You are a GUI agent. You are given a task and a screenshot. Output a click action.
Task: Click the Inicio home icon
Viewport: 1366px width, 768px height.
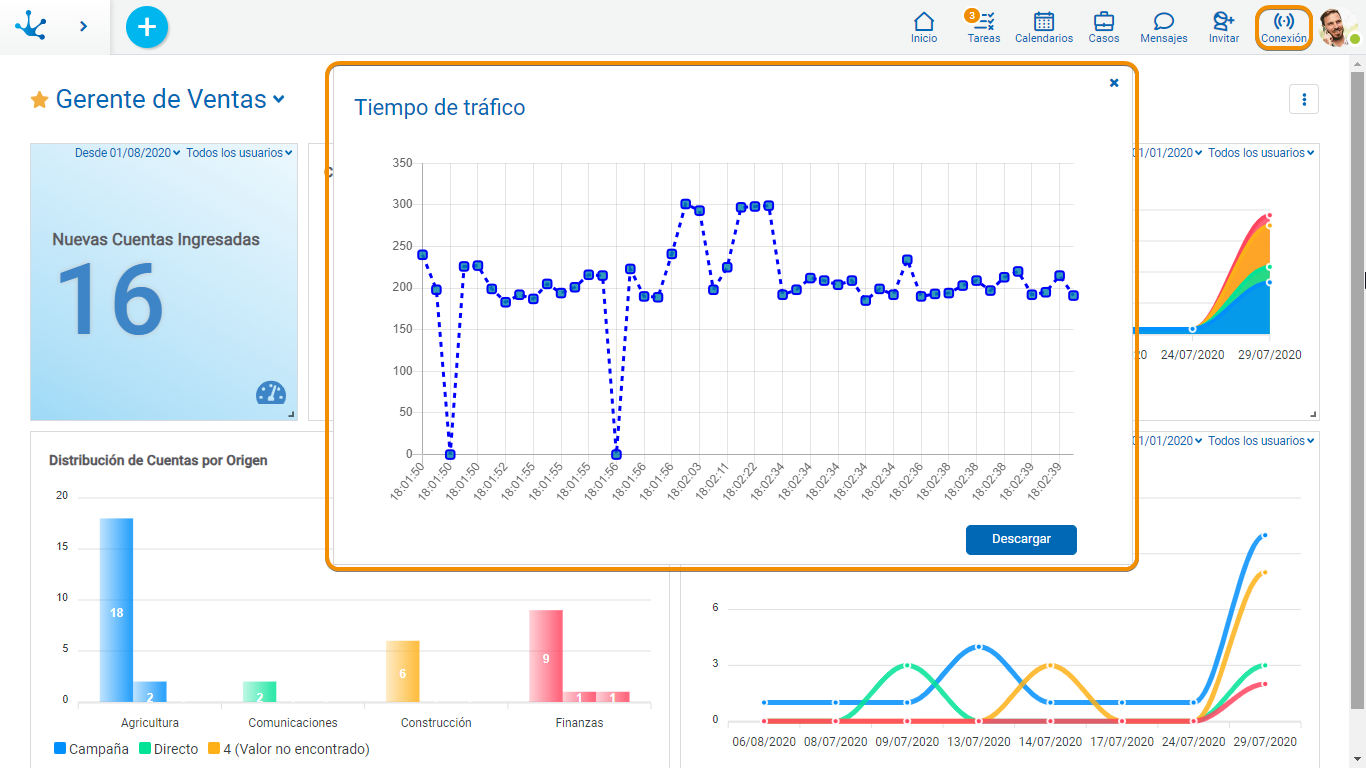tap(924, 27)
